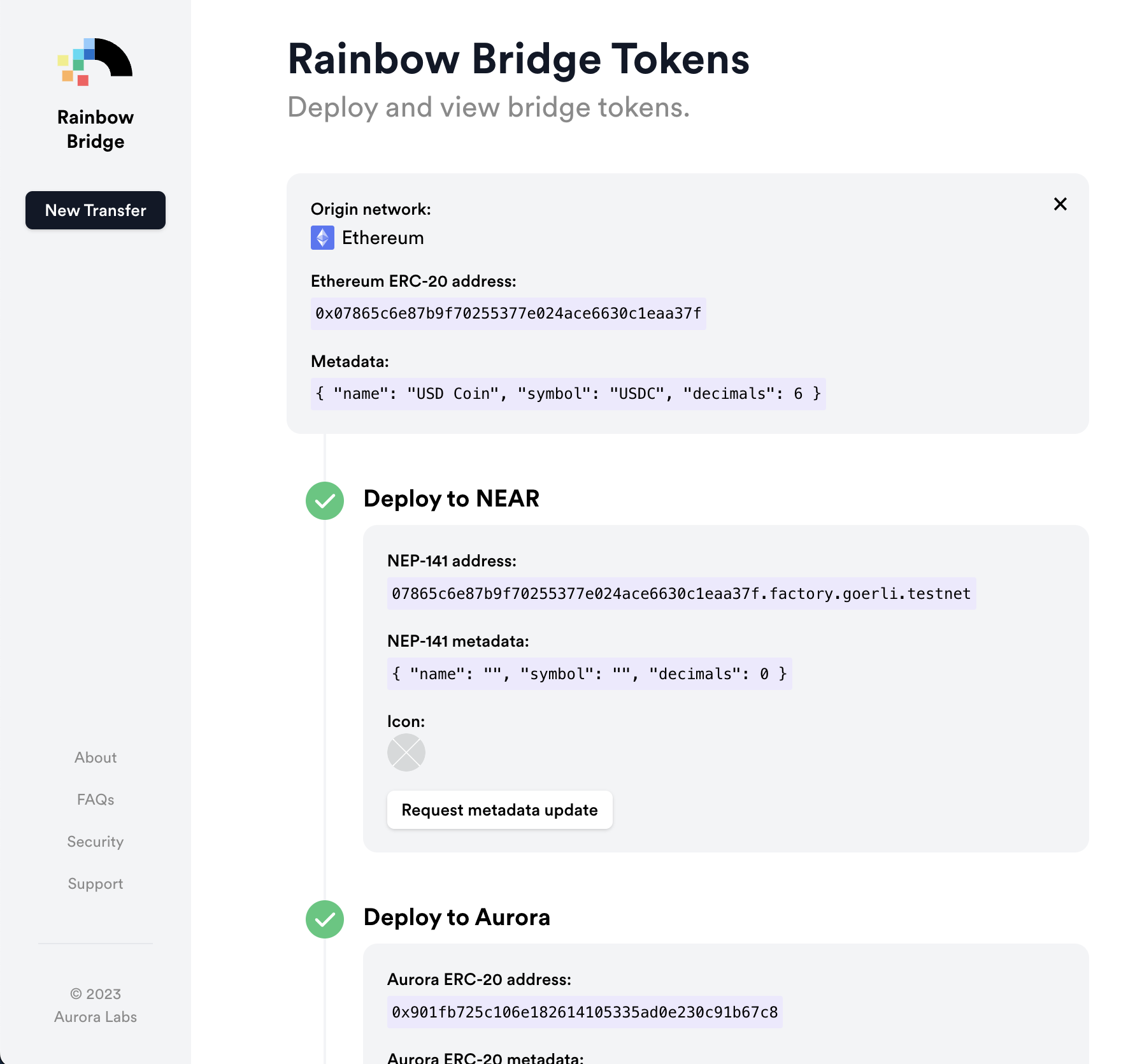Screen dimensions: 1135x1064
Task: Go to the Security page
Action: coord(96,842)
